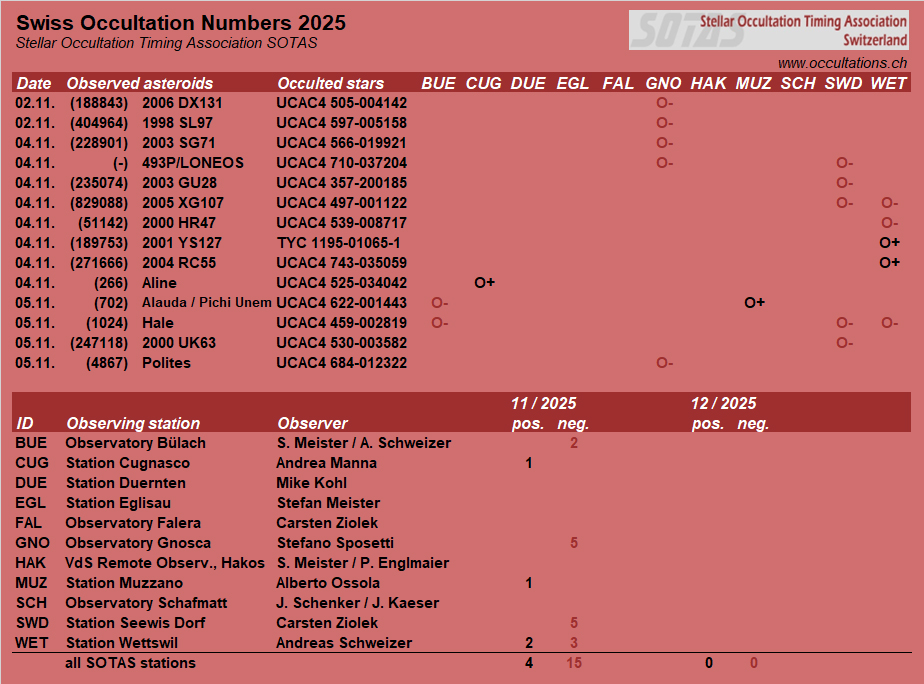Select the O- marker for 2000 UK63
Image resolution: width=924 pixels, height=684 pixels.
(844, 343)
